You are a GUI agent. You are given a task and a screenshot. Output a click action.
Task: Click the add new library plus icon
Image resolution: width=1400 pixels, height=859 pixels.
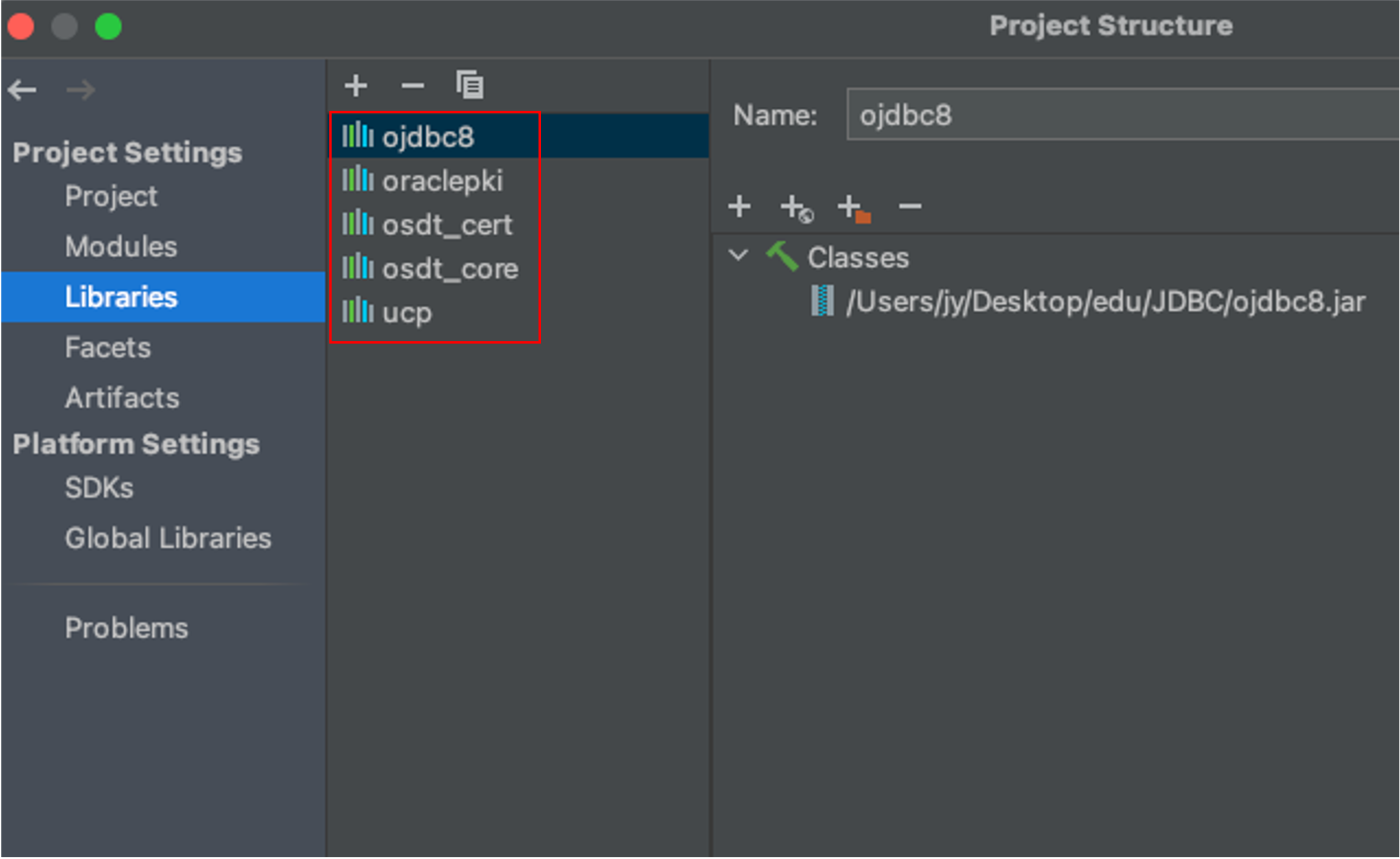click(356, 86)
